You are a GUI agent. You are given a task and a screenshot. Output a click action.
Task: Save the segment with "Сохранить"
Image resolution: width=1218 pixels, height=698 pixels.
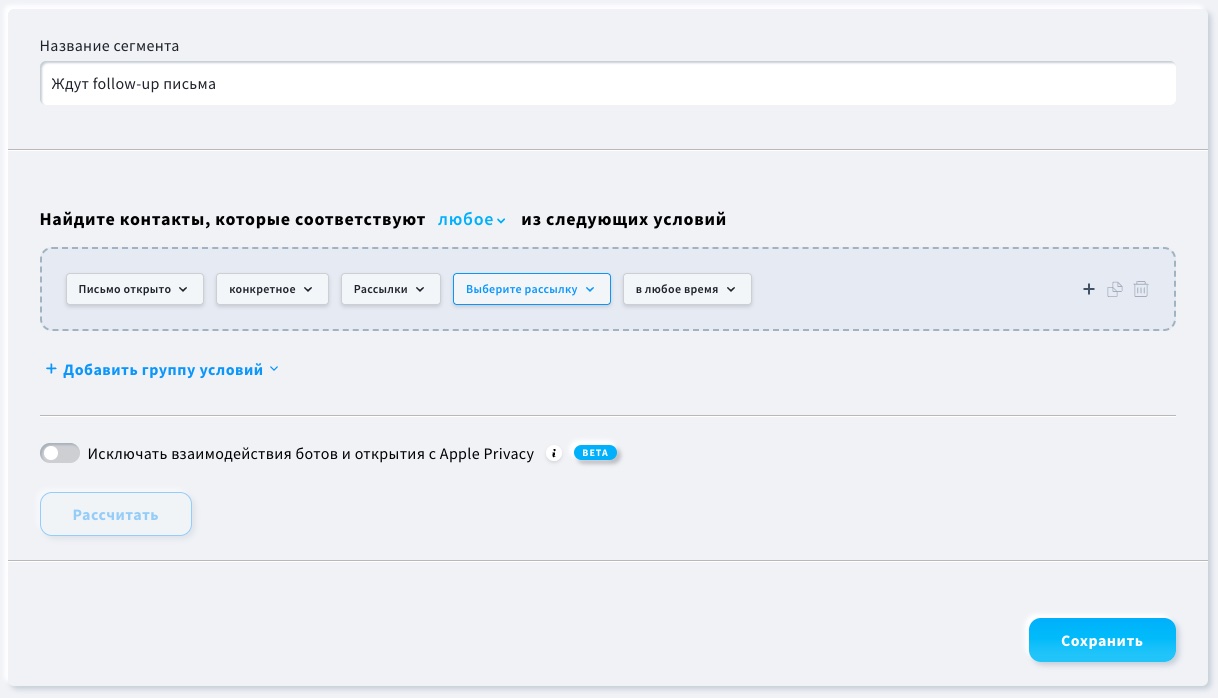point(1101,641)
